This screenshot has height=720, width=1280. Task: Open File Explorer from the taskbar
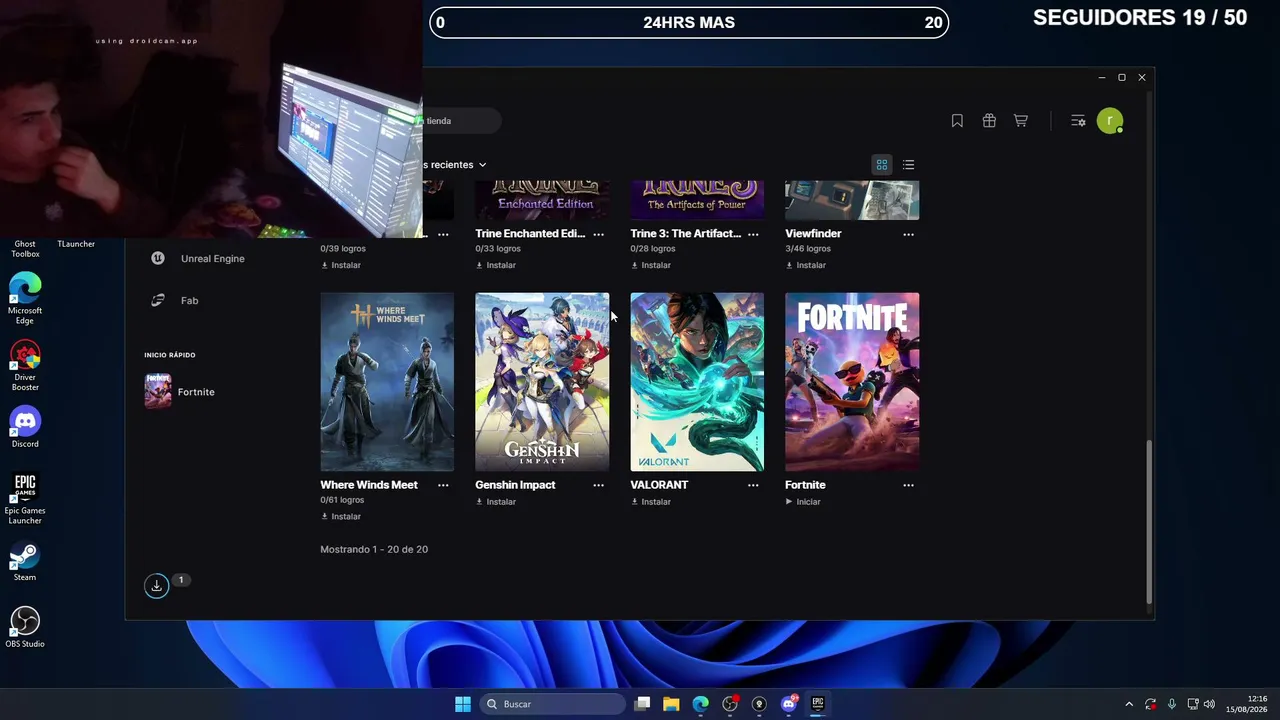pos(671,704)
